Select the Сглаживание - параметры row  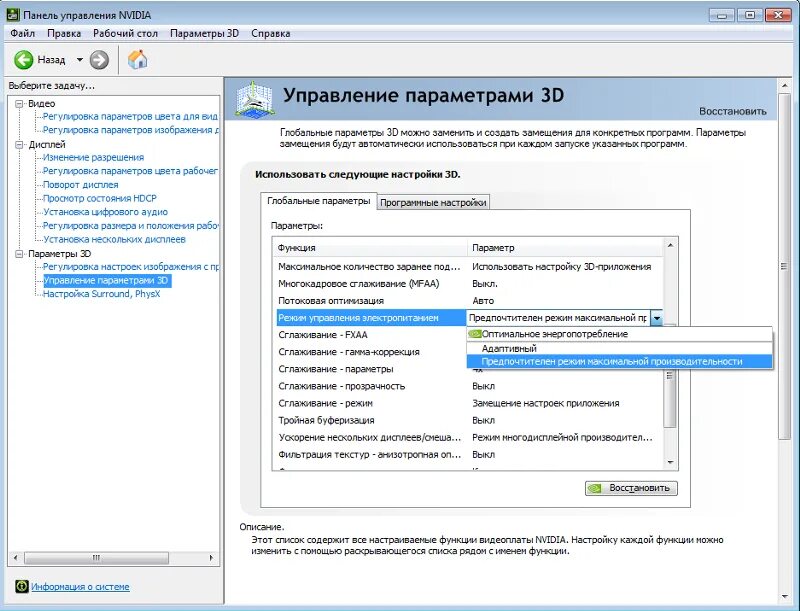coord(371,369)
